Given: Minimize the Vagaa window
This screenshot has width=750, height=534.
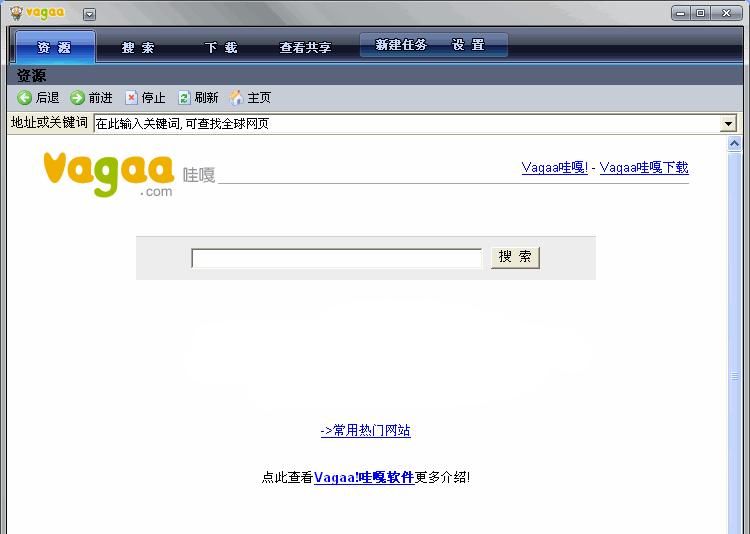Looking at the screenshot, I should [681, 13].
